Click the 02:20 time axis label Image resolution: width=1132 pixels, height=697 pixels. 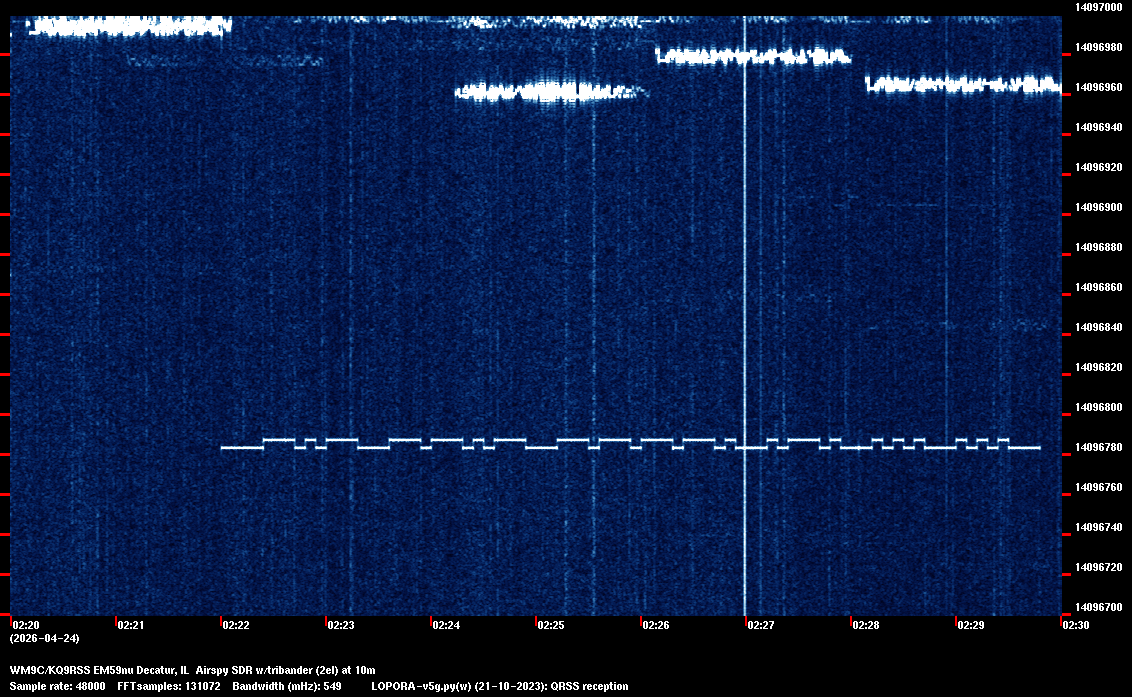point(25,625)
